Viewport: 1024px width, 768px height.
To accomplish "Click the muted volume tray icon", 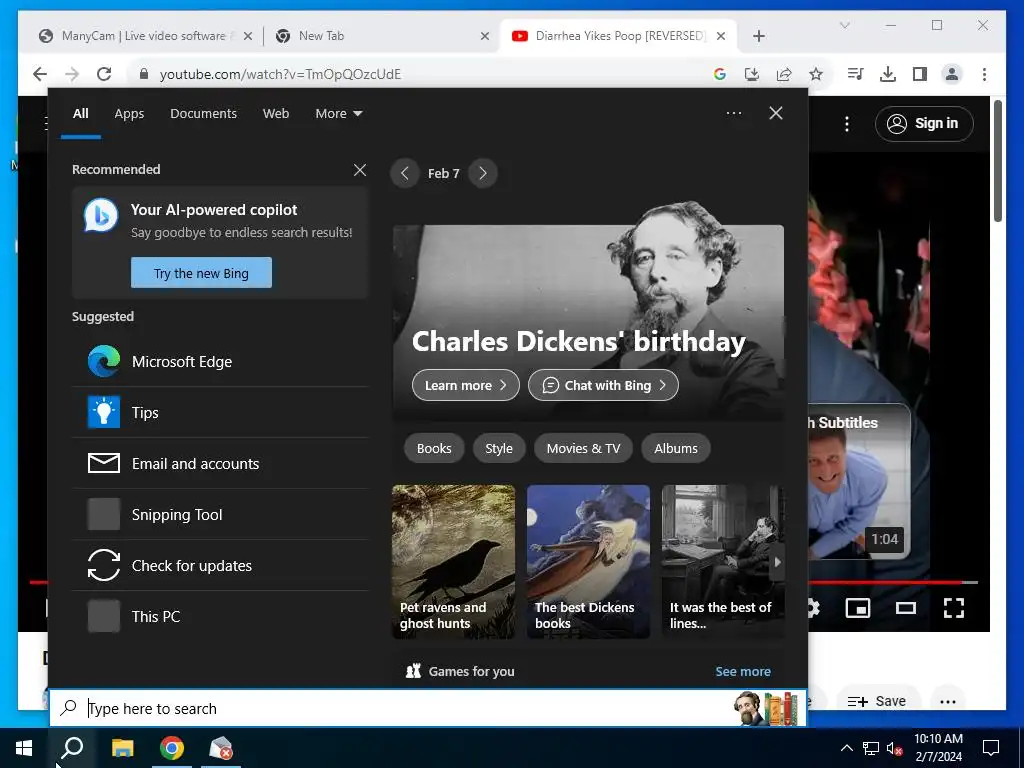I will pyautogui.click(x=895, y=748).
